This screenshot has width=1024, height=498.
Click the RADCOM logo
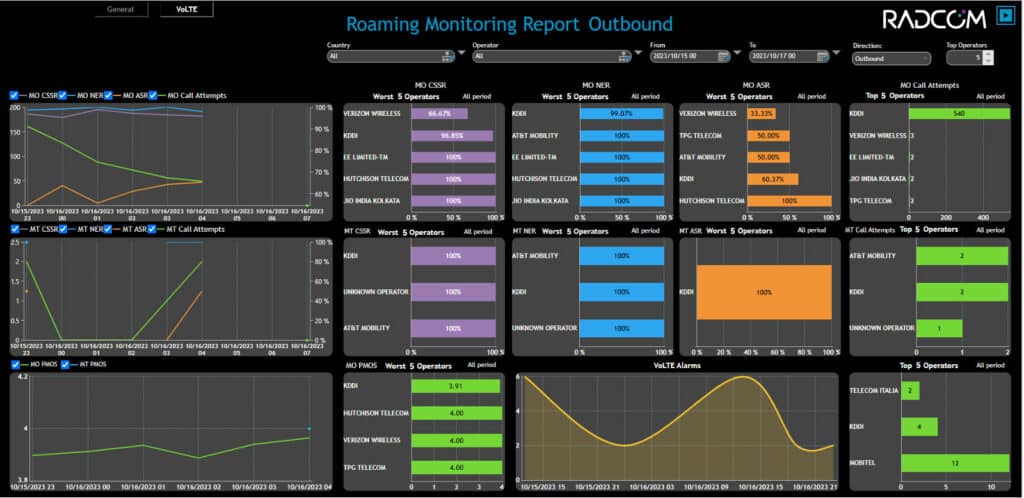point(935,19)
